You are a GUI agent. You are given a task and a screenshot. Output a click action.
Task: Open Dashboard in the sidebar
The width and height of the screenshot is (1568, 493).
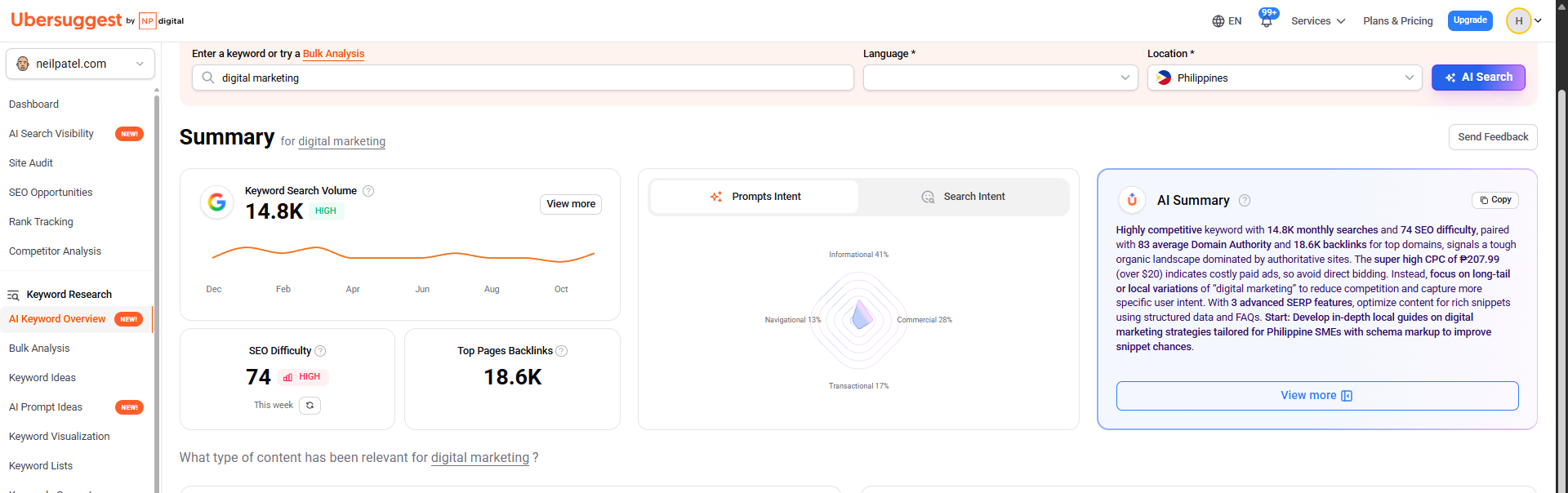pyautogui.click(x=33, y=104)
